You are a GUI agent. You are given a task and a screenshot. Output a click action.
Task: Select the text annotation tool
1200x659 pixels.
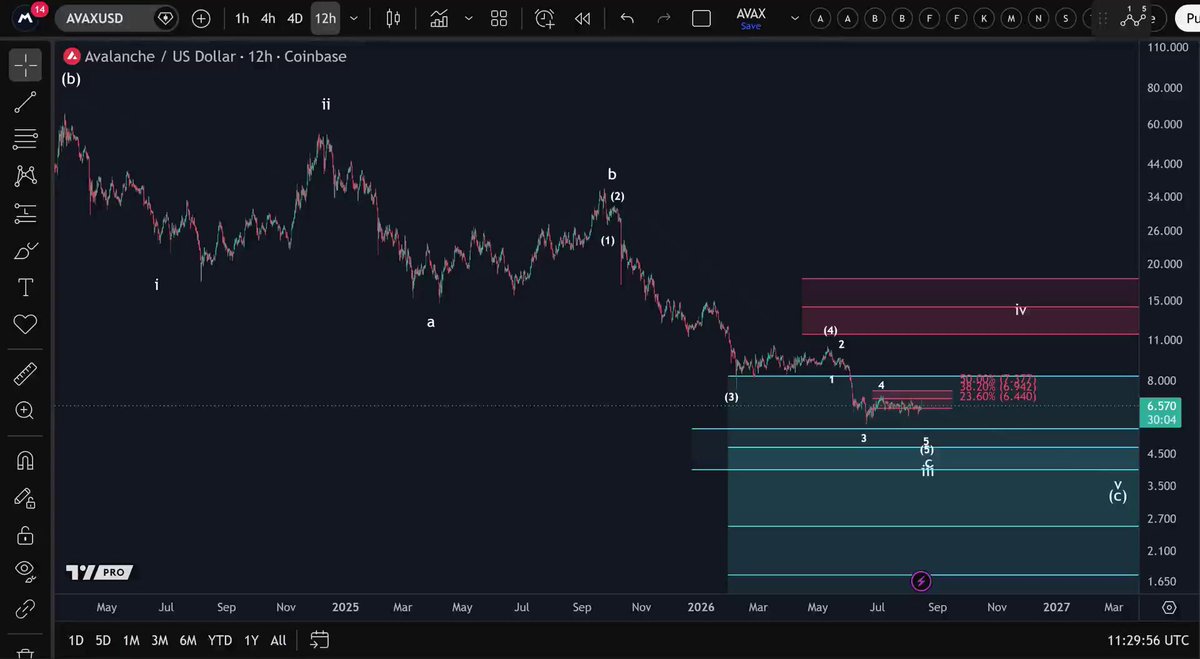(25, 288)
